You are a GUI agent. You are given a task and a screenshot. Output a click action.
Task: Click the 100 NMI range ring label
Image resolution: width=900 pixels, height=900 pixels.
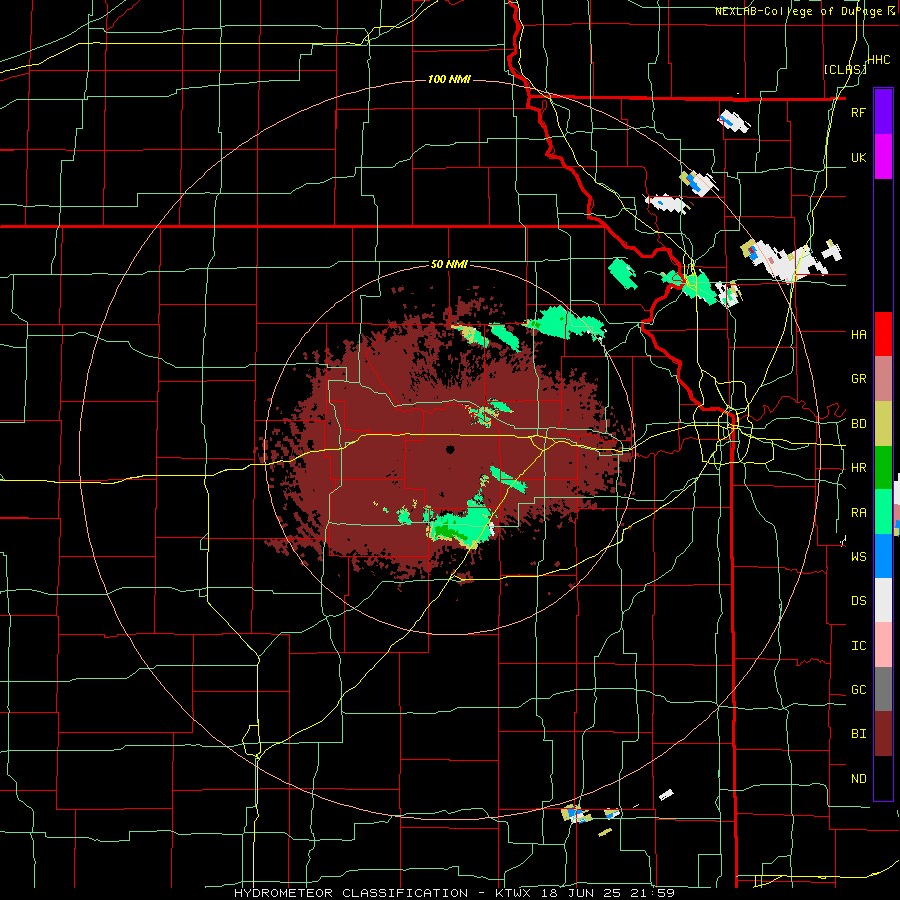click(449, 79)
